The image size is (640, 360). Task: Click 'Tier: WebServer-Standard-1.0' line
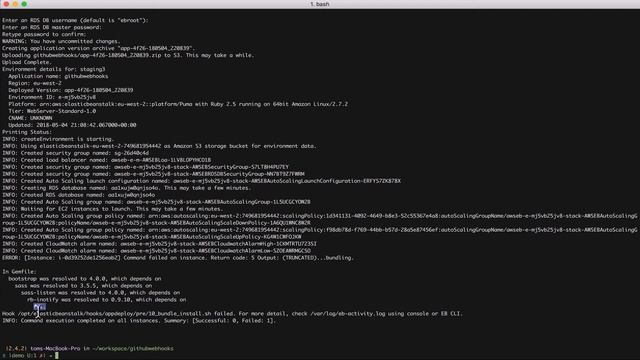tap(52, 111)
